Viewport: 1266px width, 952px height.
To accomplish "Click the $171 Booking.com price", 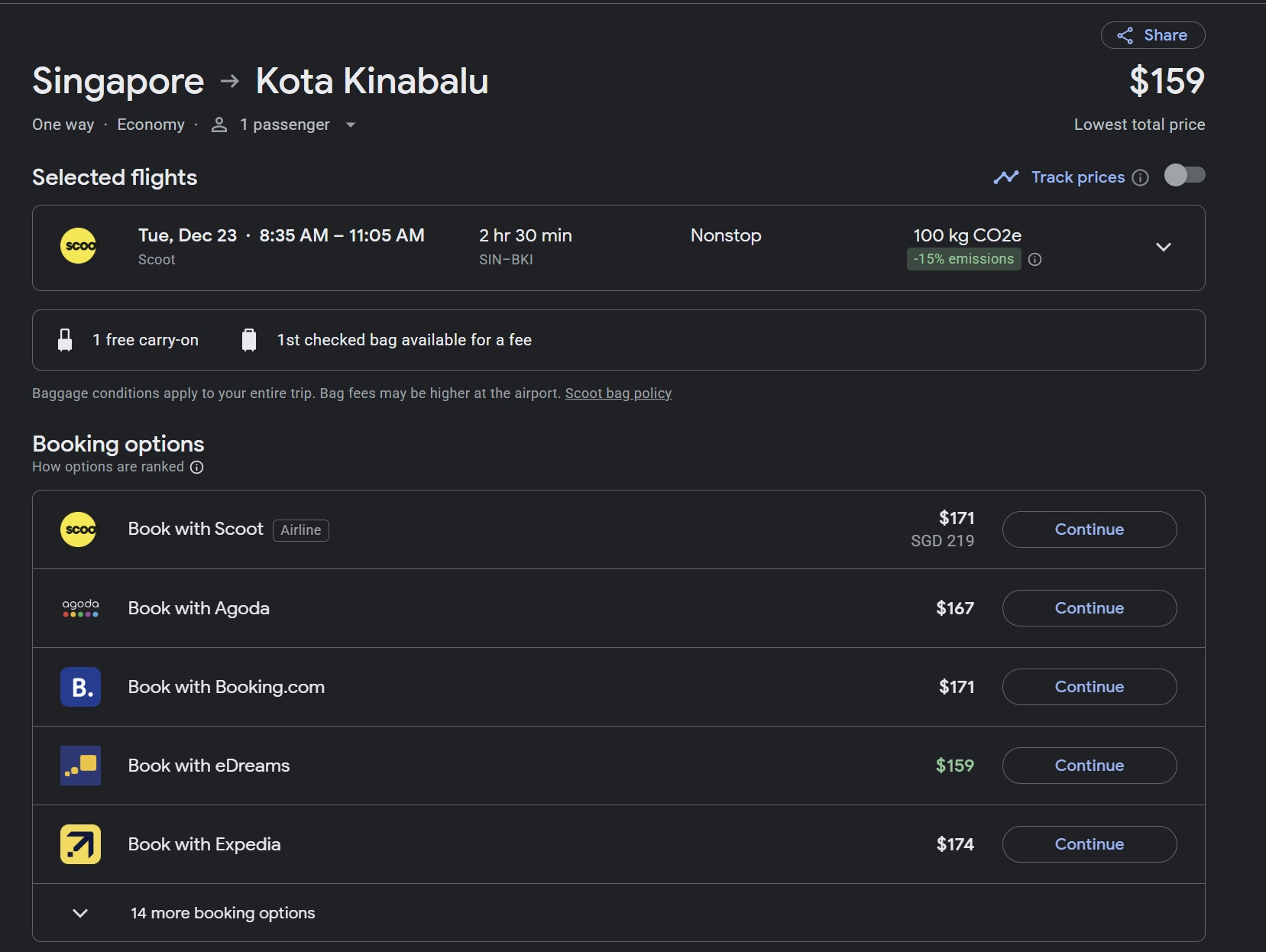I will click(x=957, y=687).
